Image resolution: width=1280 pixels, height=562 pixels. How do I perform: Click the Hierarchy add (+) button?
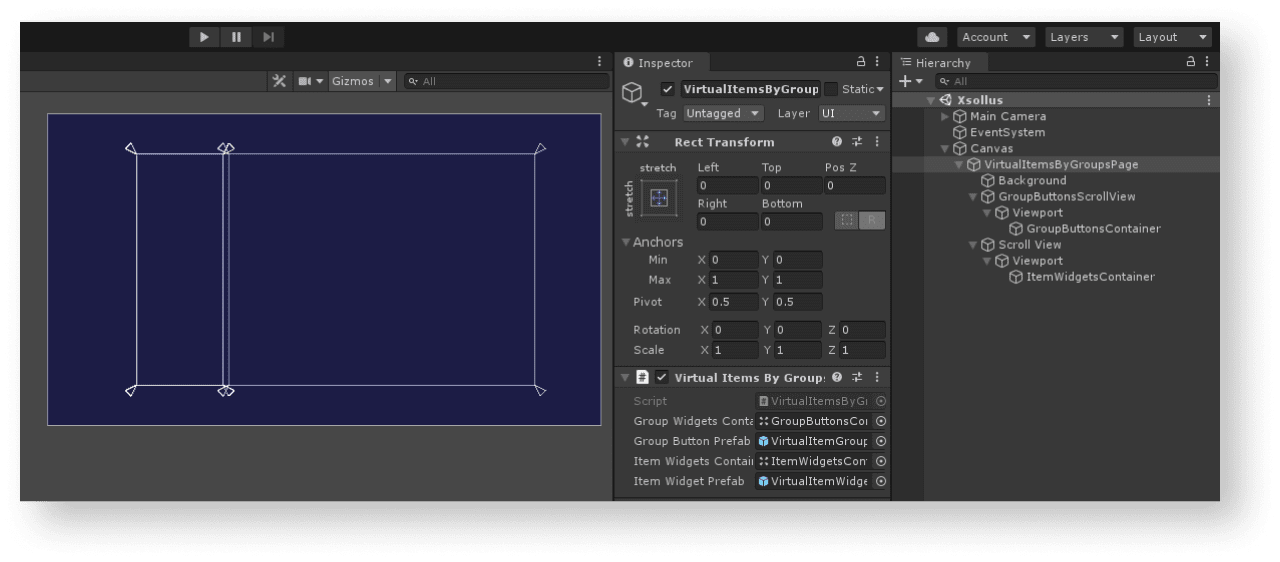[905, 81]
